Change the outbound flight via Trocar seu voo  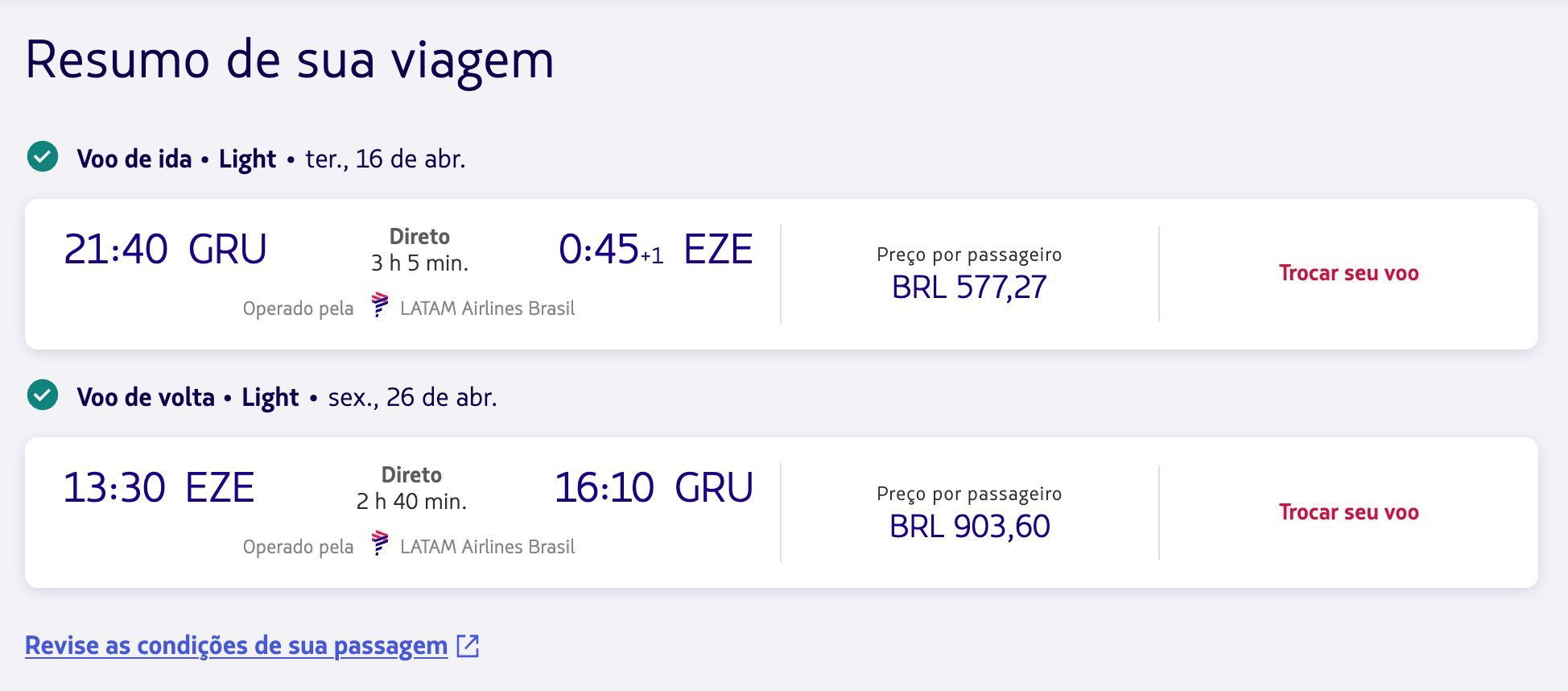coord(1348,273)
